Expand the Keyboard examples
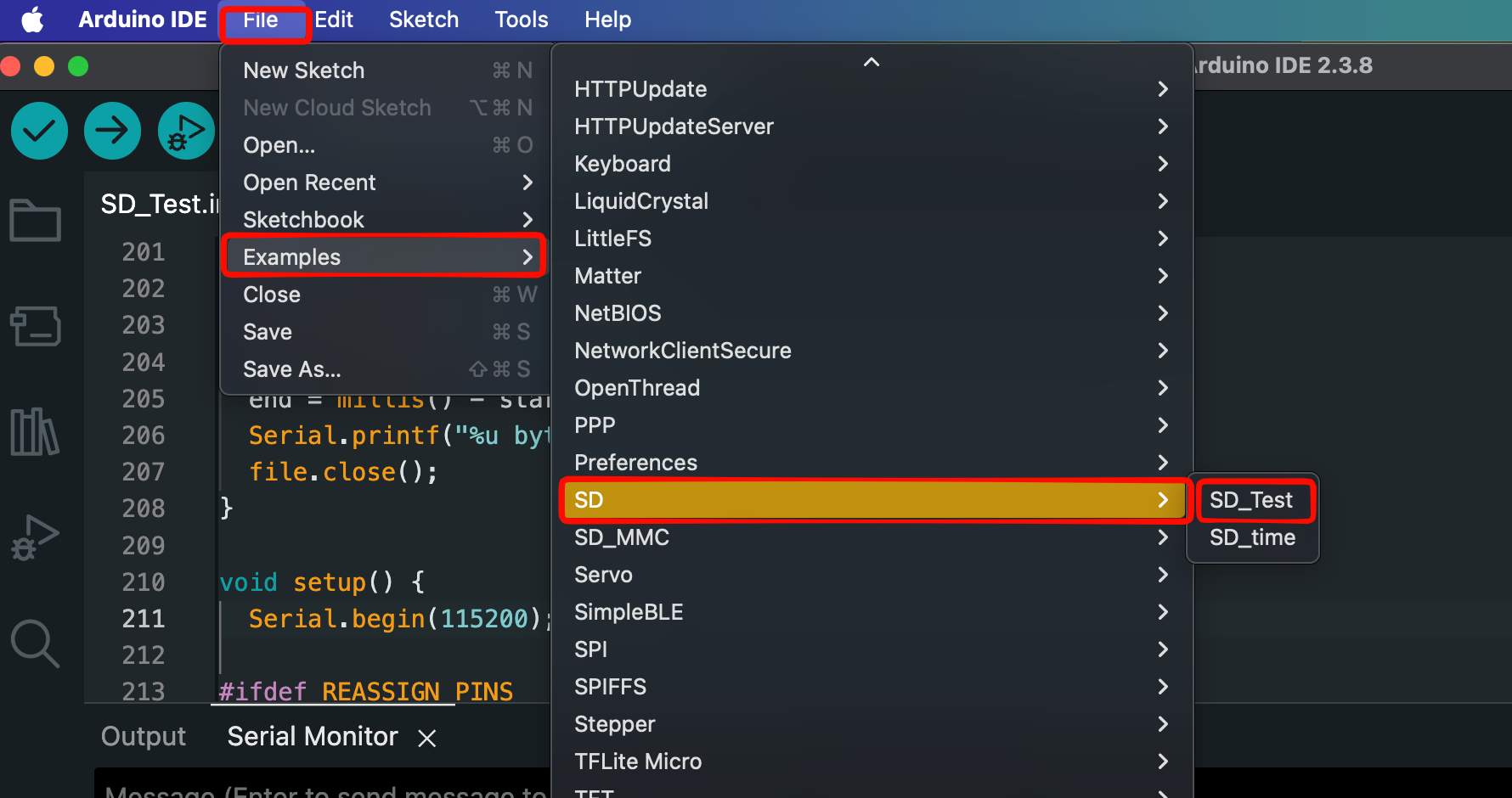Viewport: 1512px width, 798px height. click(x=872, y=164)
